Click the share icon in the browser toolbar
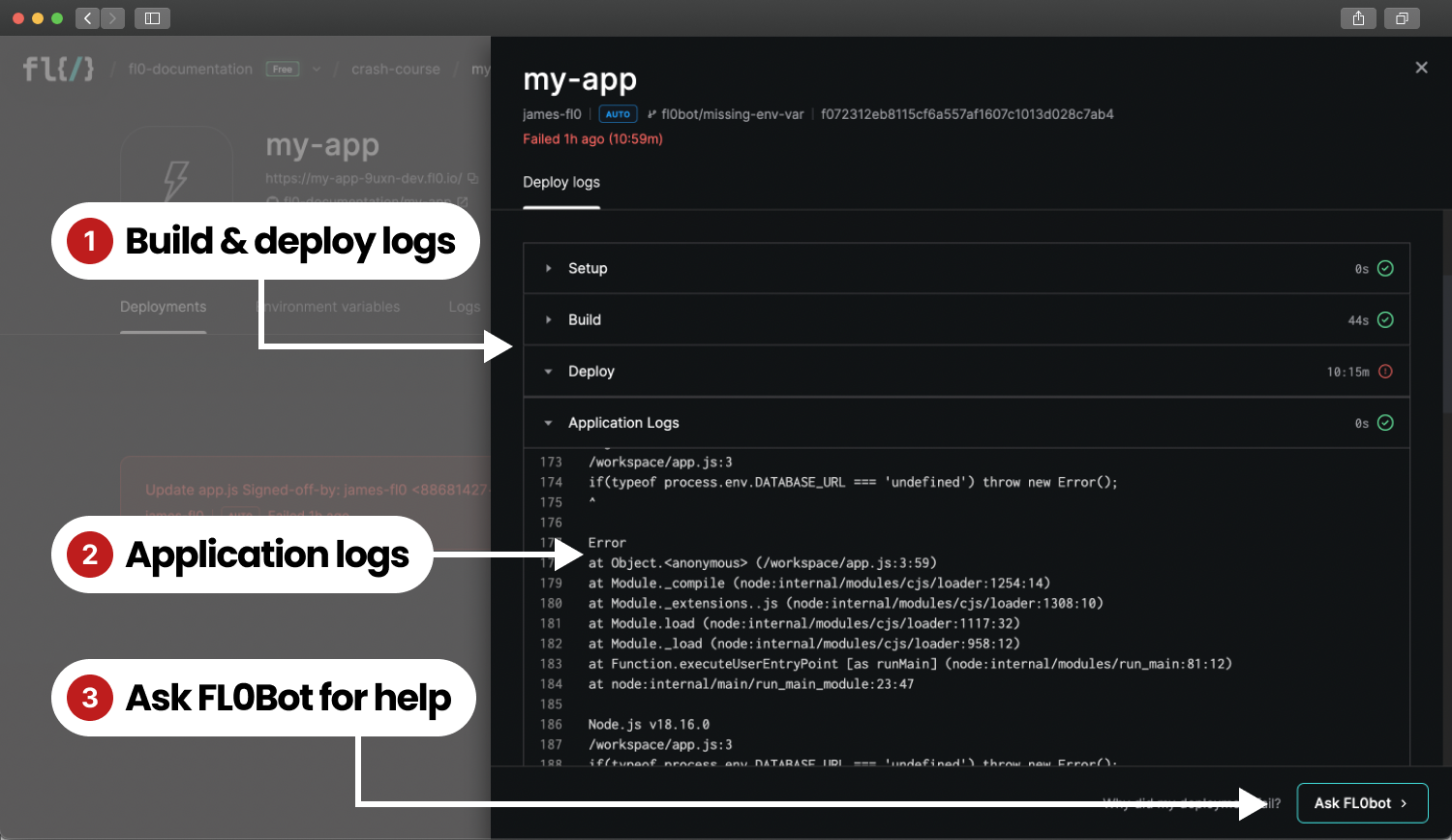The image size is (1452, 840). coord(1359,17)
